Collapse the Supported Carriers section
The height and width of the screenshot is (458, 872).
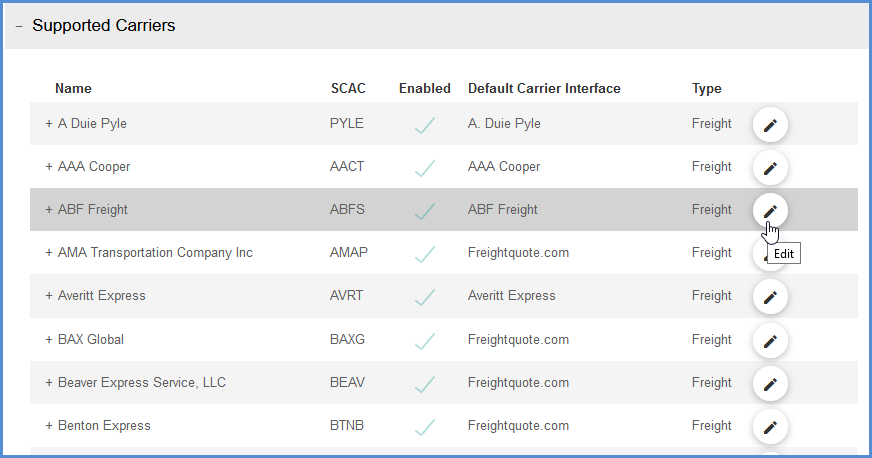(x=19, y=26)
